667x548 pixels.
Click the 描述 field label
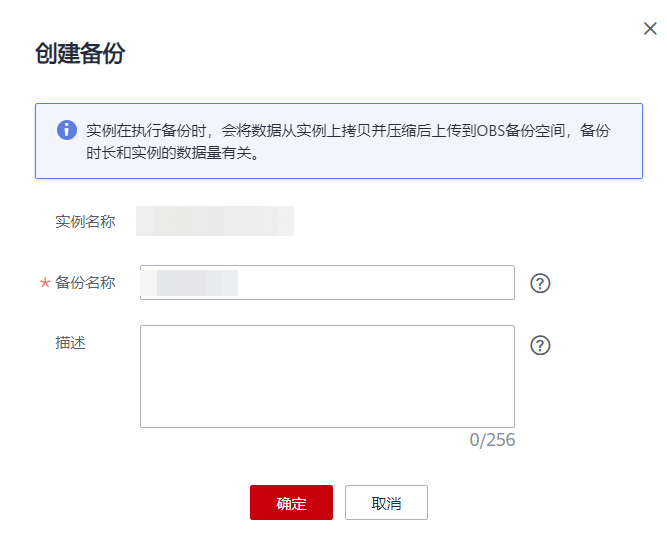tap(70, 343)
